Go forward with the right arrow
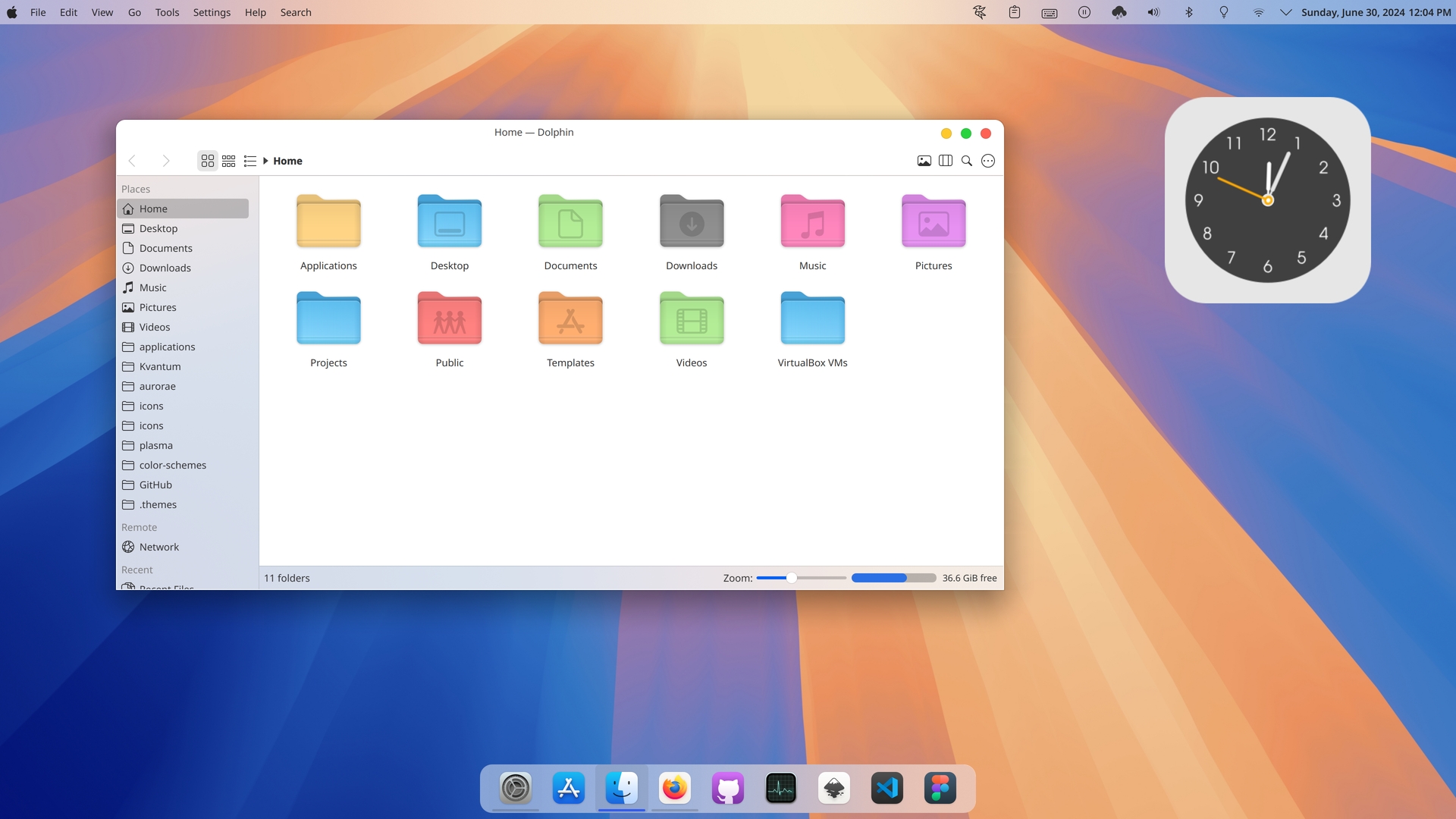This screenshot has height=819, width=1456. [165, 161]
